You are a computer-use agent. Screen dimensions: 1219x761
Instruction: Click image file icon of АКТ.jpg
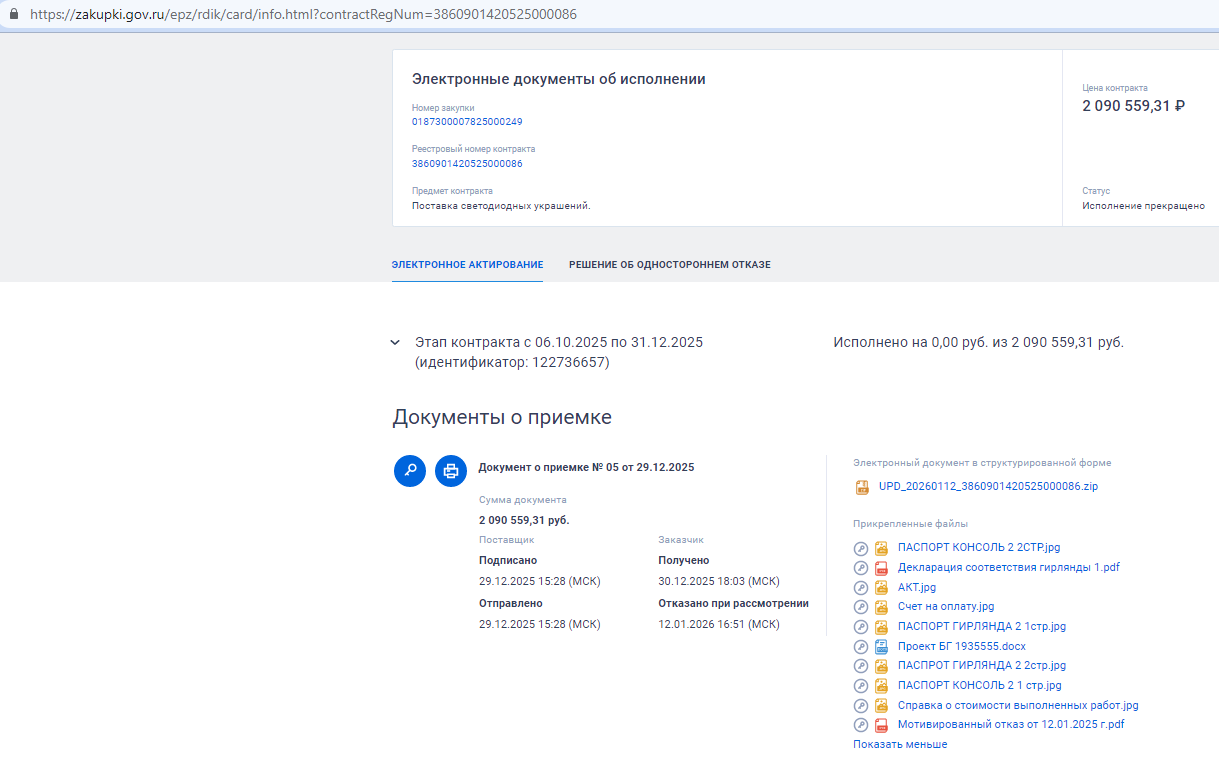pos(881,587)
